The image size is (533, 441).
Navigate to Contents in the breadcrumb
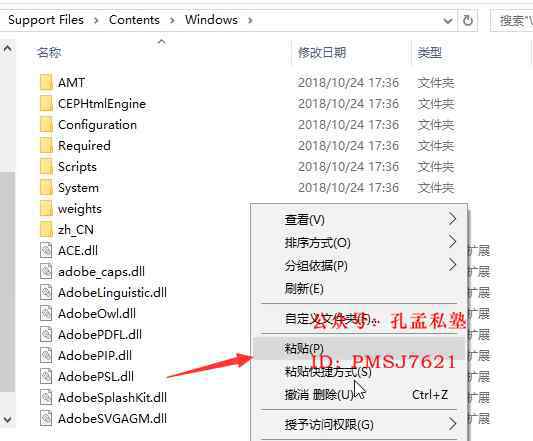click(134, 20)
